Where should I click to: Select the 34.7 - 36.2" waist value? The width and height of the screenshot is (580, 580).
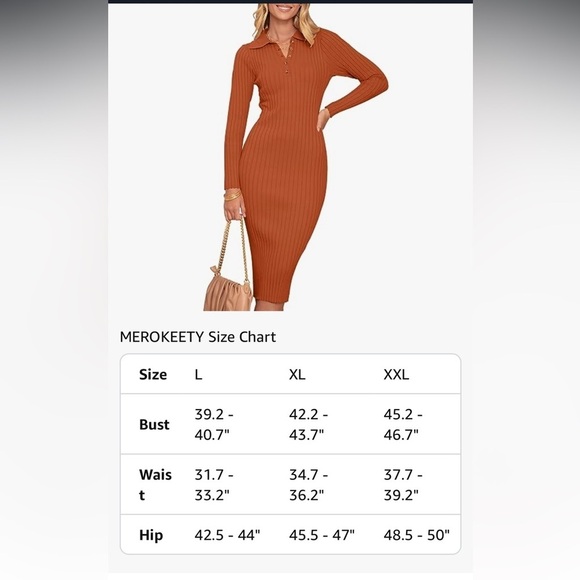tap(308, 485)
